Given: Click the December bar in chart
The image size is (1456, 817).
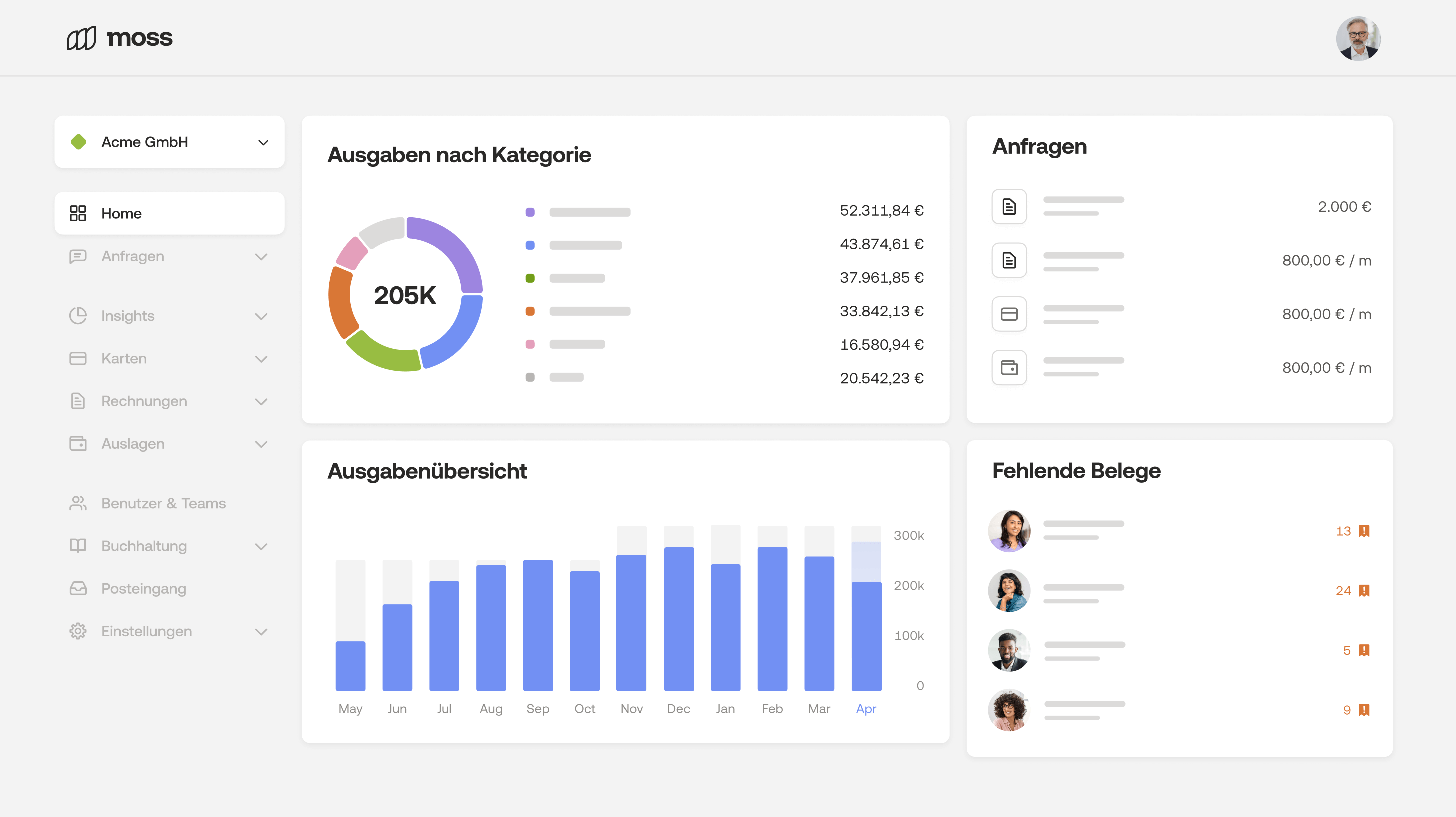Looking at the screenshot, I should [x=678, y=618].
